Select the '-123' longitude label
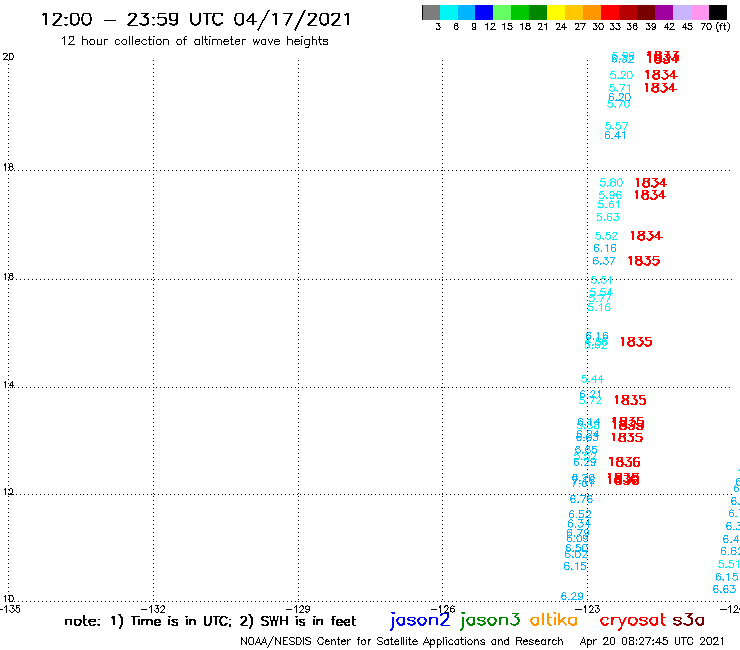Viewport: 740px width, 650px height. pyautogui.click(x=588, y=609)
